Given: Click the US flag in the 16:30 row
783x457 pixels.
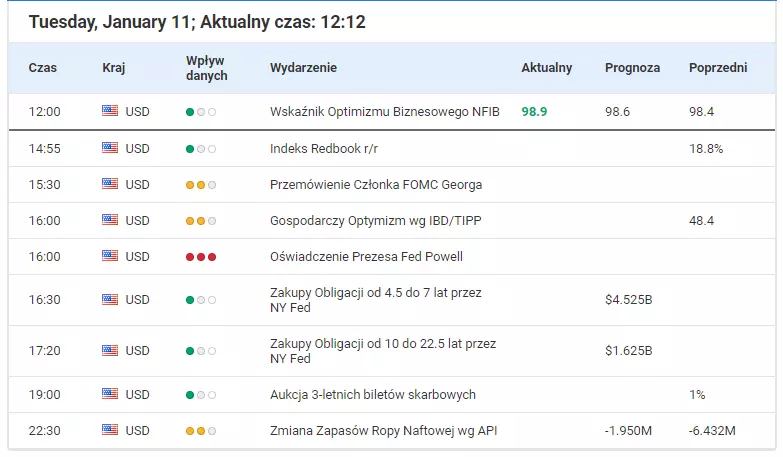Looking at the screenshot, I should (x=110, y=300).
